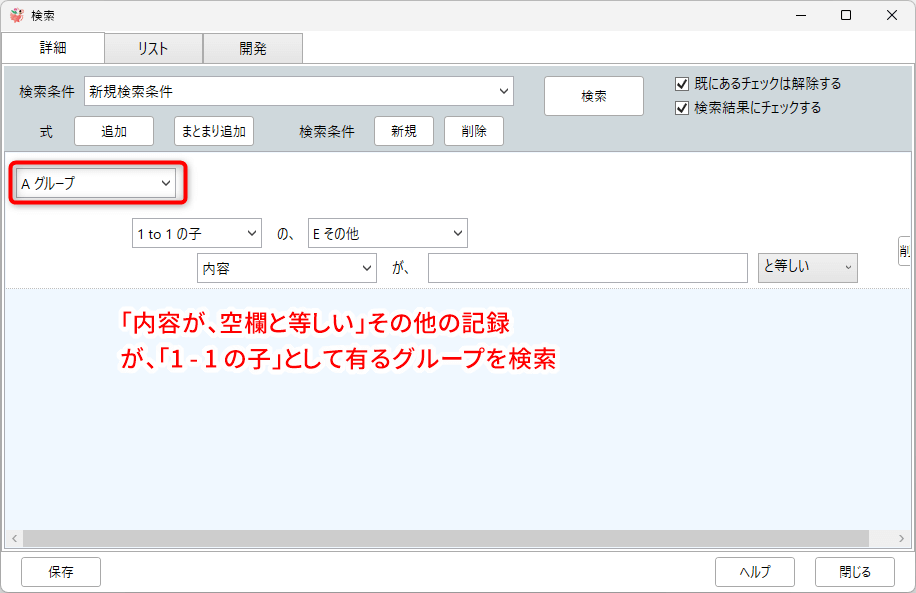Viewport: 916px width, 593px height.
Task: Open the E その他 dropdown
Action: [x=387, y=234]
